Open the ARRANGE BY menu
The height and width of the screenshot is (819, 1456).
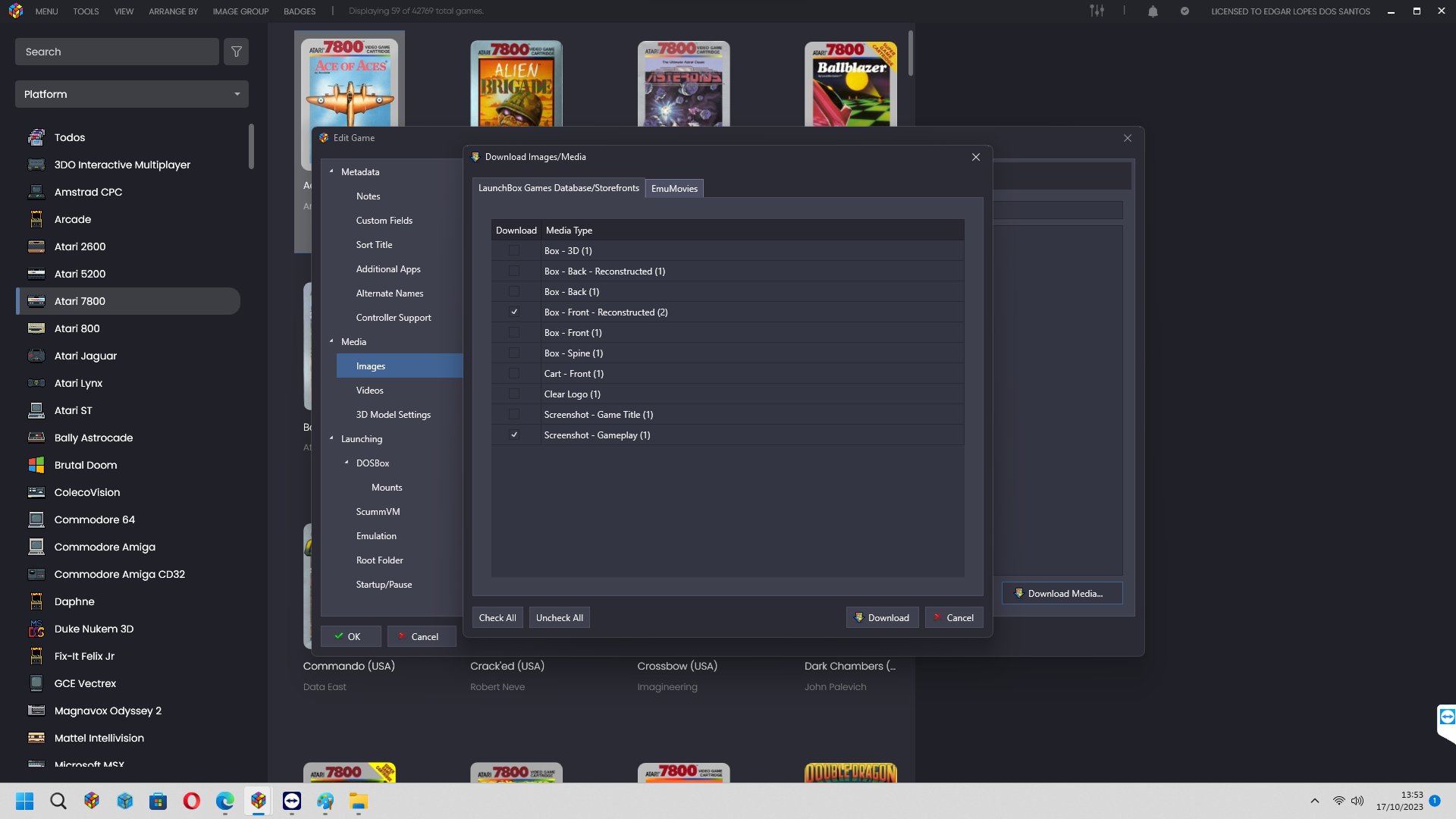click(x=173, y=11)
